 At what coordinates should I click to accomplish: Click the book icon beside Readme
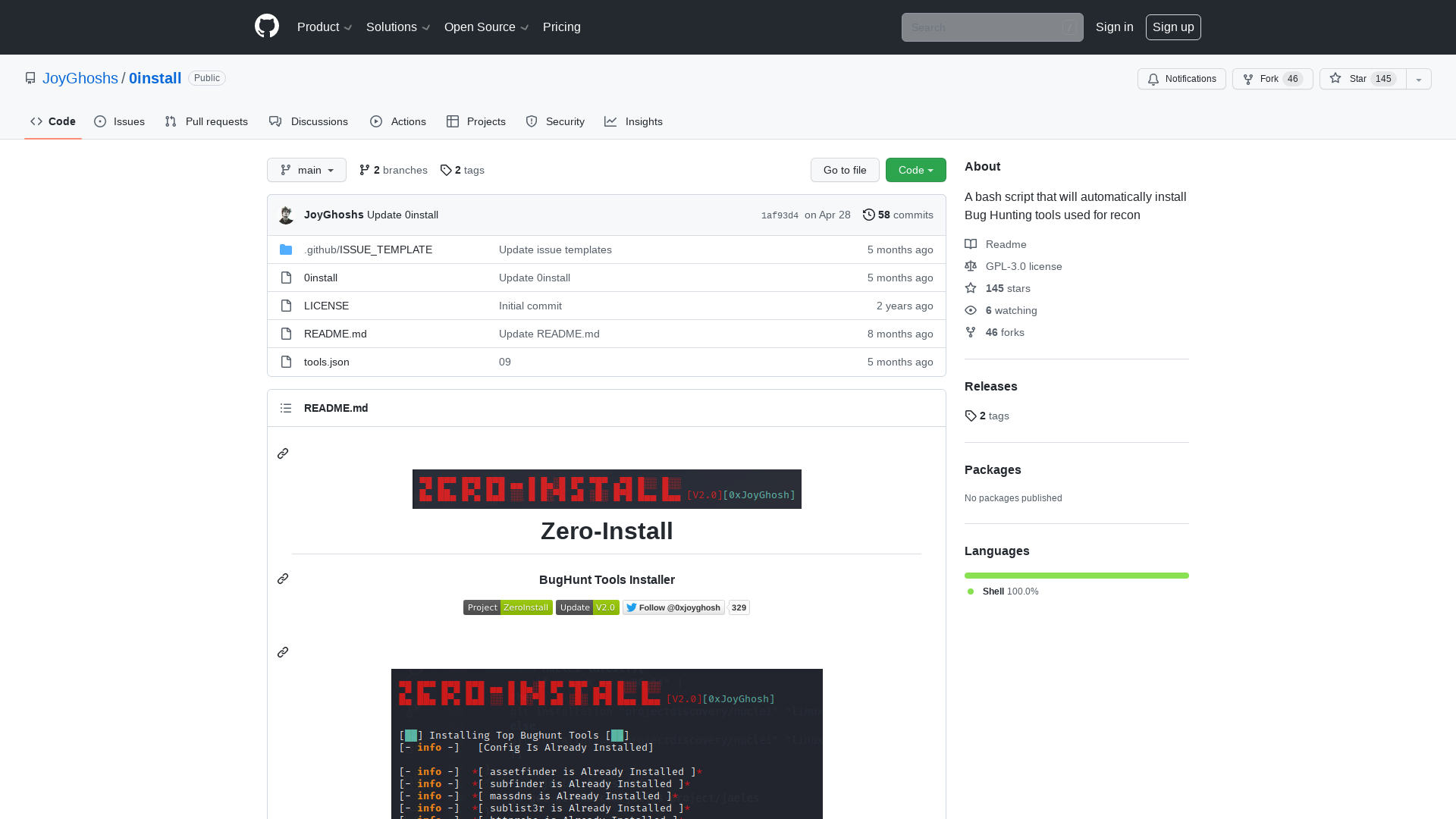tap(971, 244)
